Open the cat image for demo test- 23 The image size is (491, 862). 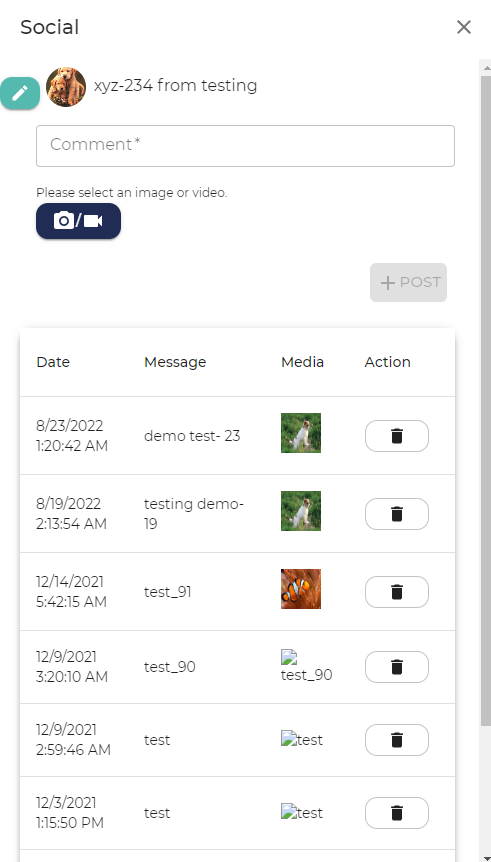tap(301, 433)
